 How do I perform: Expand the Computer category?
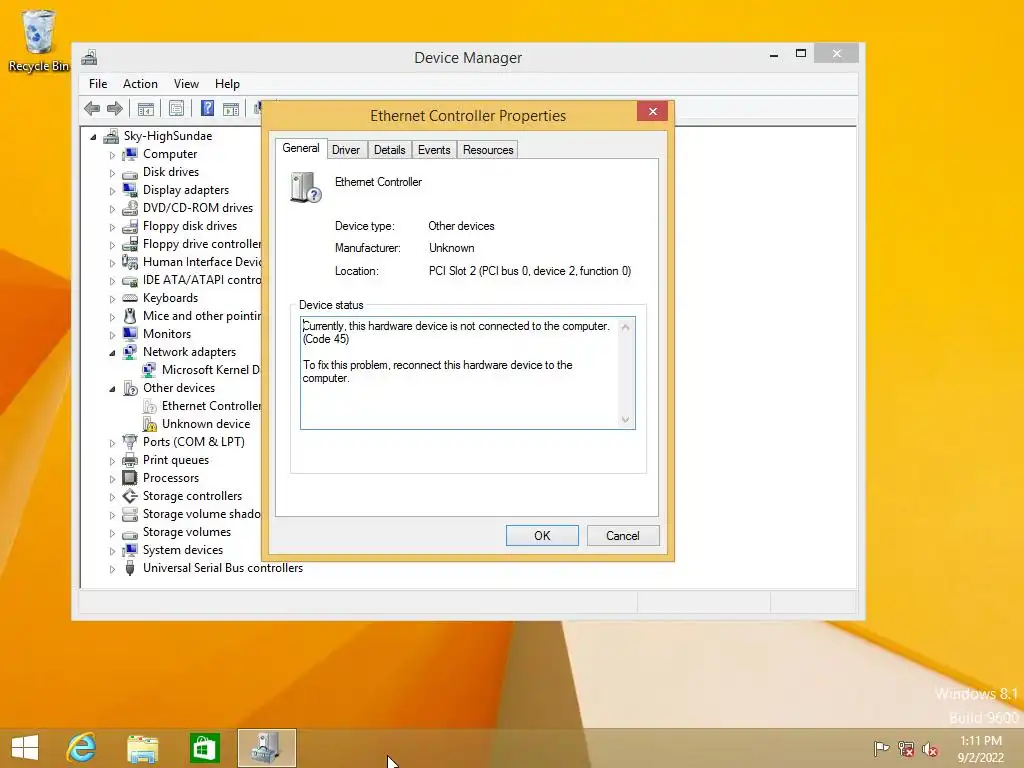click(112, 155)
